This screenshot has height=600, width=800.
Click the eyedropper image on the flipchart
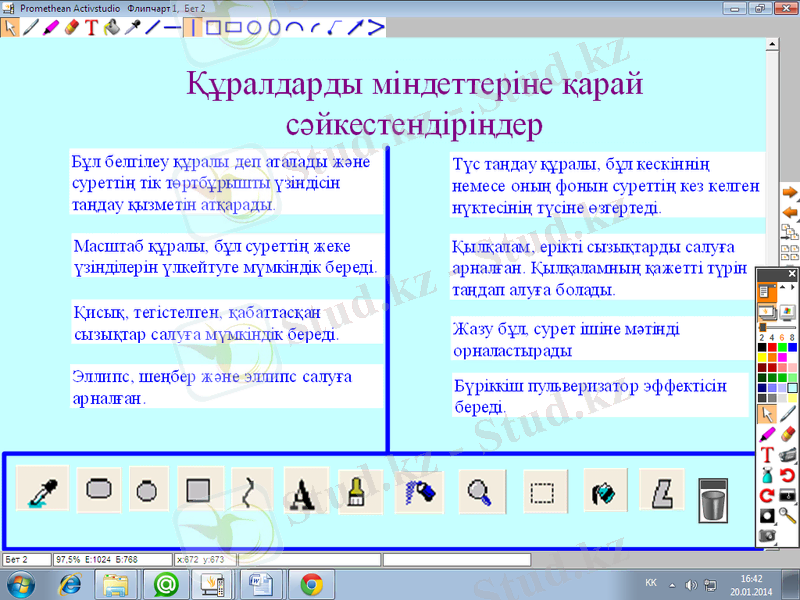click(x=42, y=491)
